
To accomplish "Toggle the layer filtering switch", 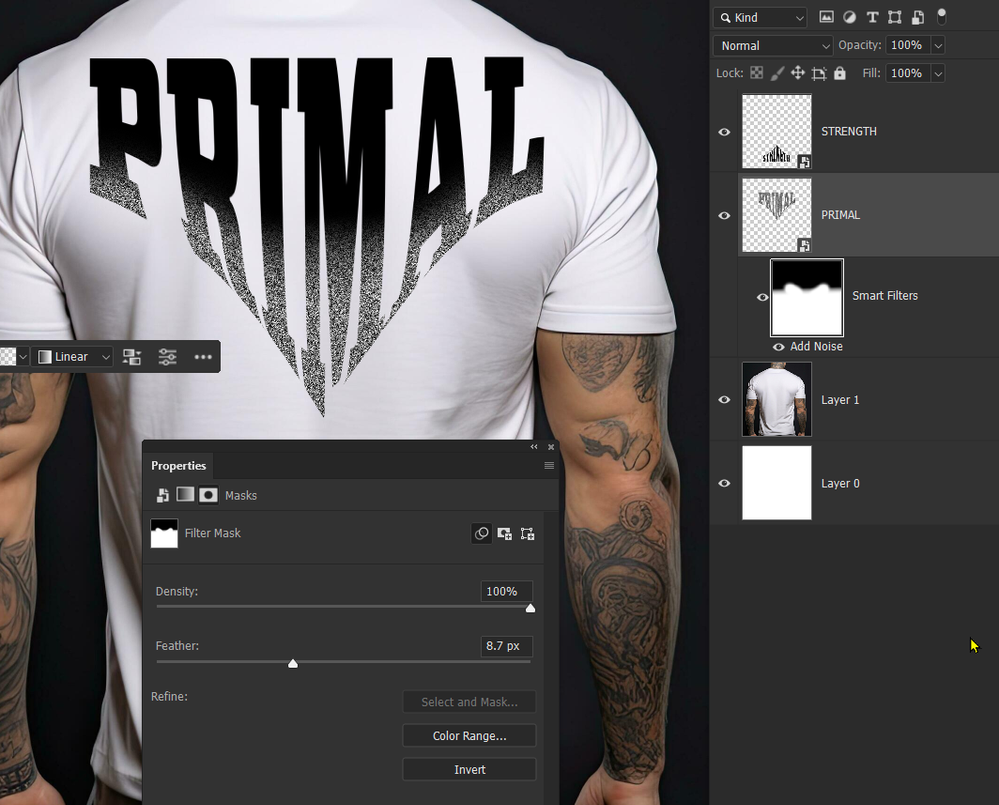I will pos(942,17).
